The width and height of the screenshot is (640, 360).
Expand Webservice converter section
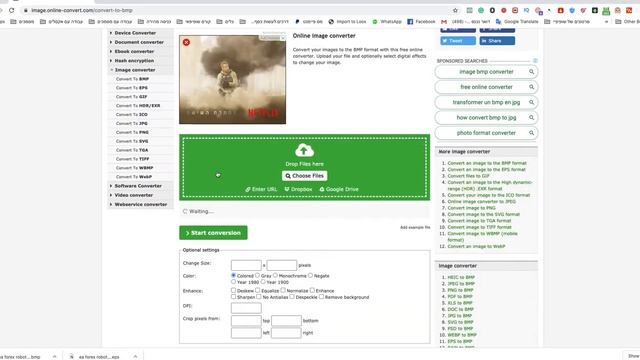[x=140, y=204]
